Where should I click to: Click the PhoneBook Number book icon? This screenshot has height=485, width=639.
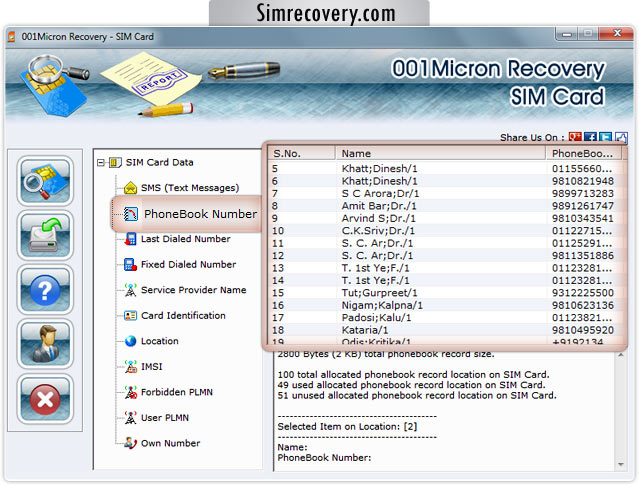[x=131, y=214]
